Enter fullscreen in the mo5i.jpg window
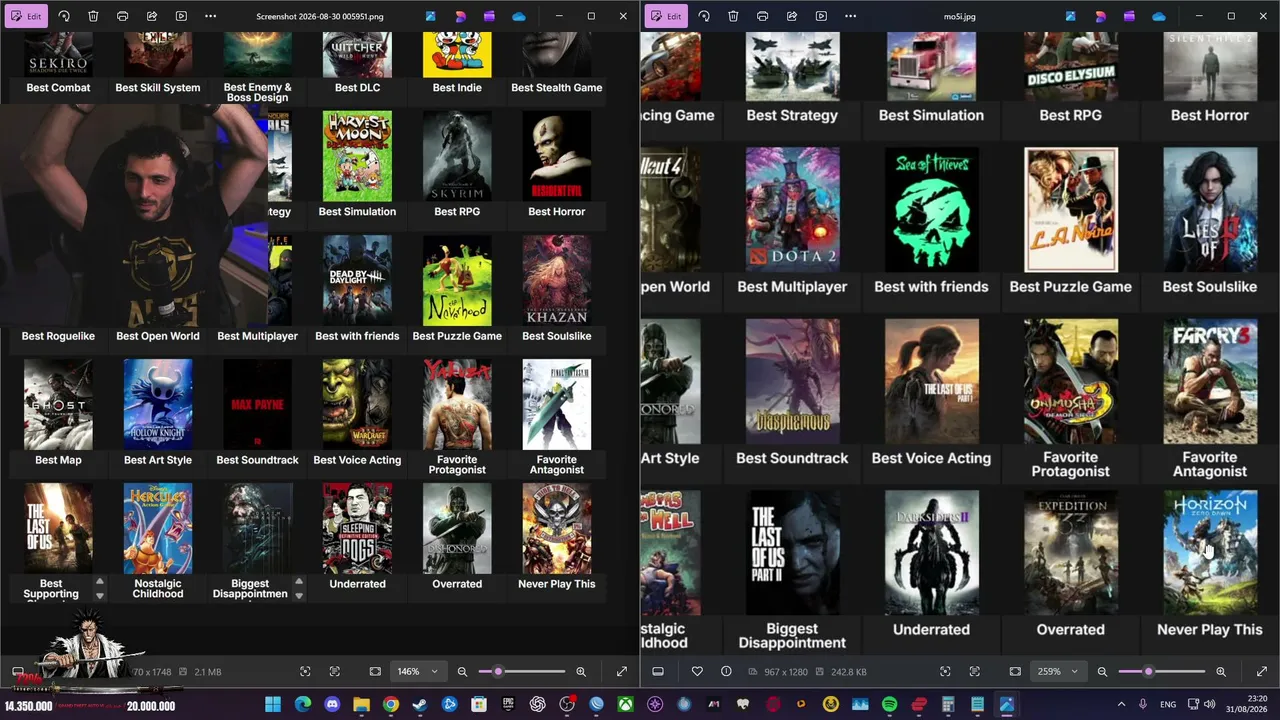Image resolution: width=1280 pixels, height=720 pixels. tap(1262, 672)
